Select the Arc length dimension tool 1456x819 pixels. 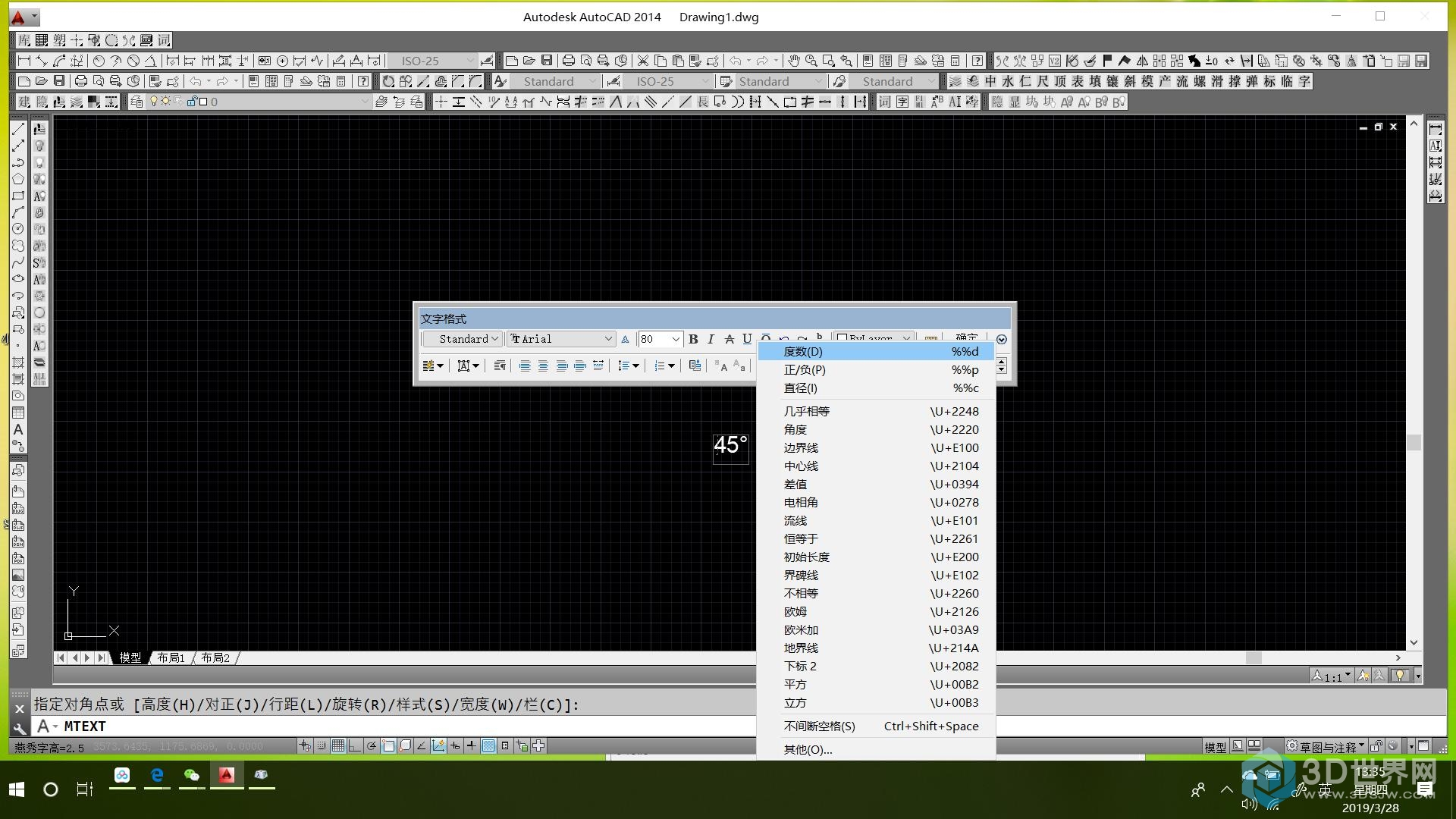pyautogui.click(x=59, y=61)
